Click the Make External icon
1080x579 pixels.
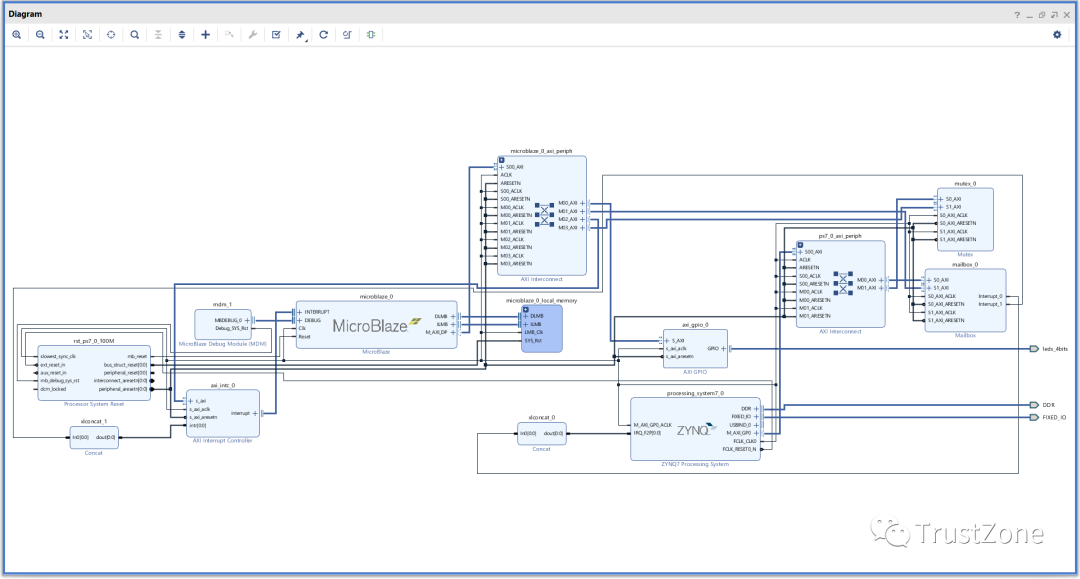tap(229, 34)
